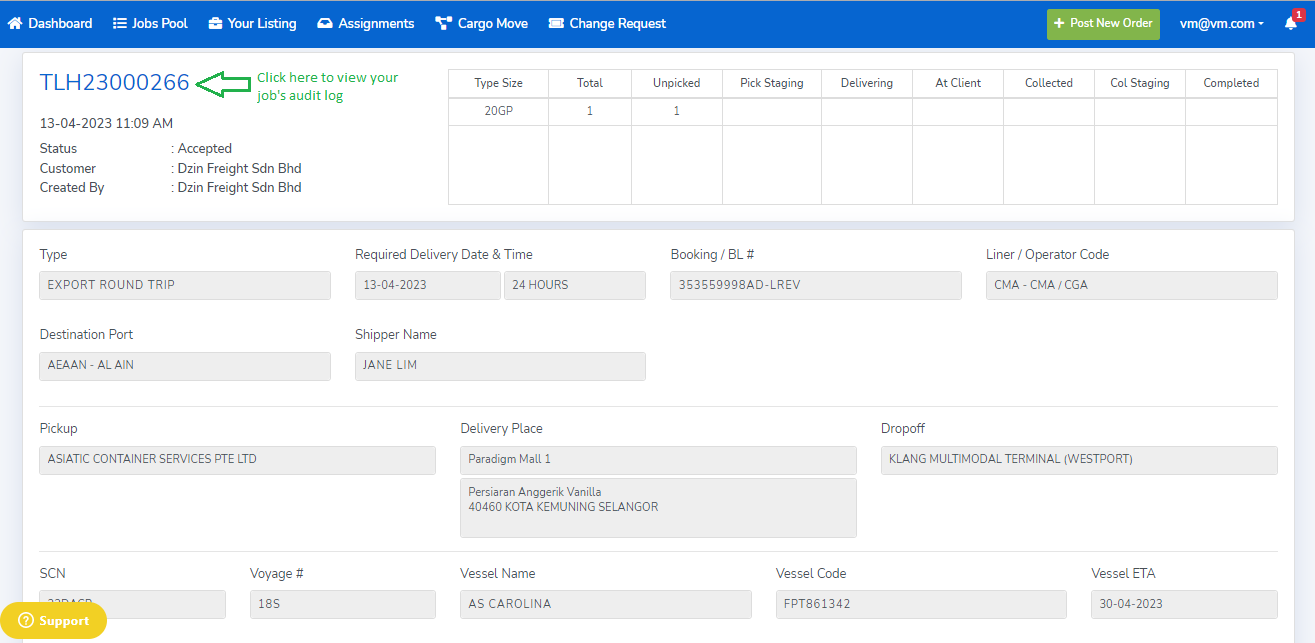Click the Shipper Name field
This screenshot has width=1315, height=643.
point(500,366)
